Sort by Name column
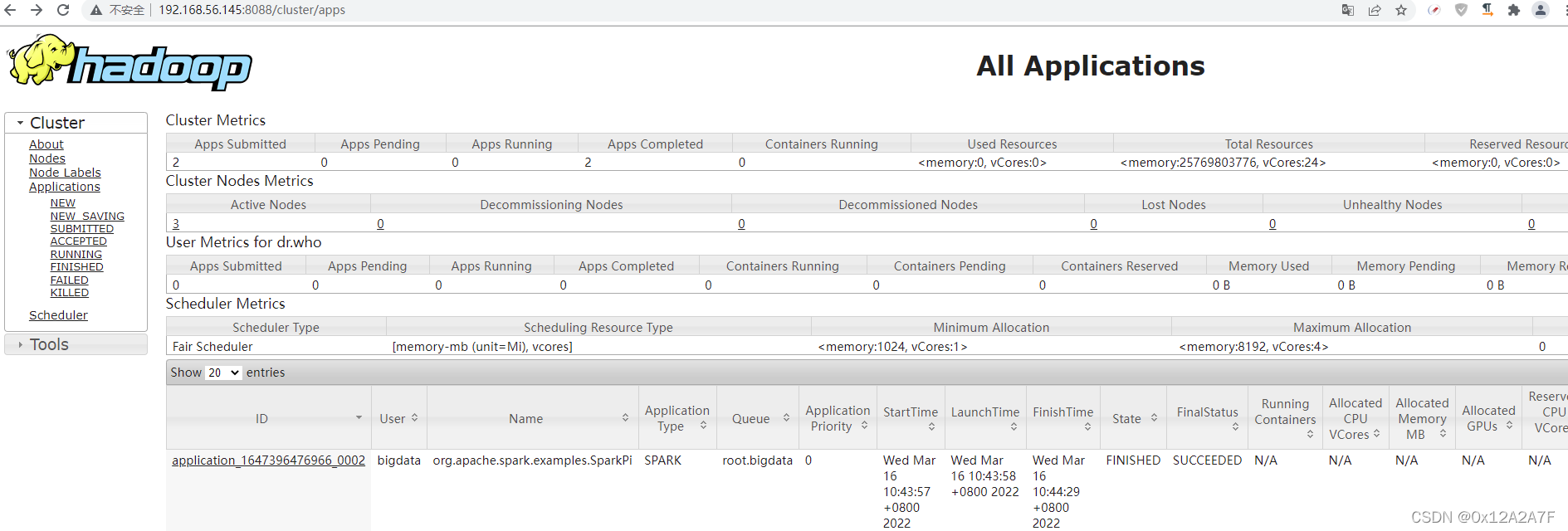This screenshot has height=531, width=1568. [625, 418]
